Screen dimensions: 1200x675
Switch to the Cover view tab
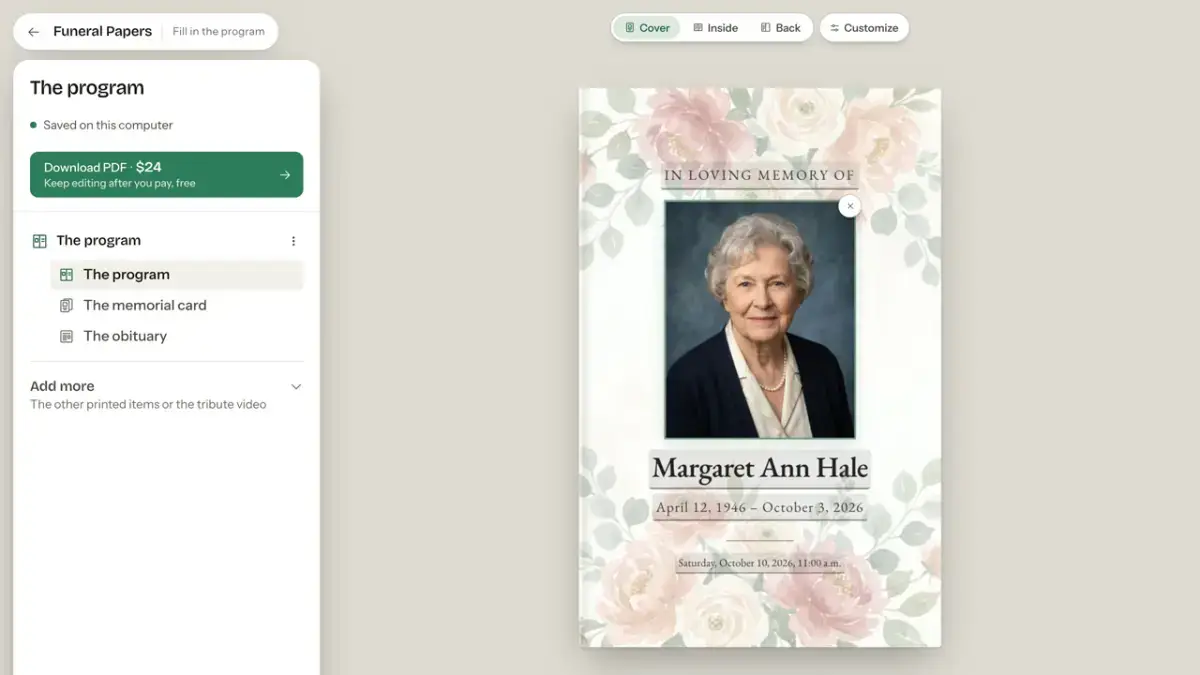(647, 28)
